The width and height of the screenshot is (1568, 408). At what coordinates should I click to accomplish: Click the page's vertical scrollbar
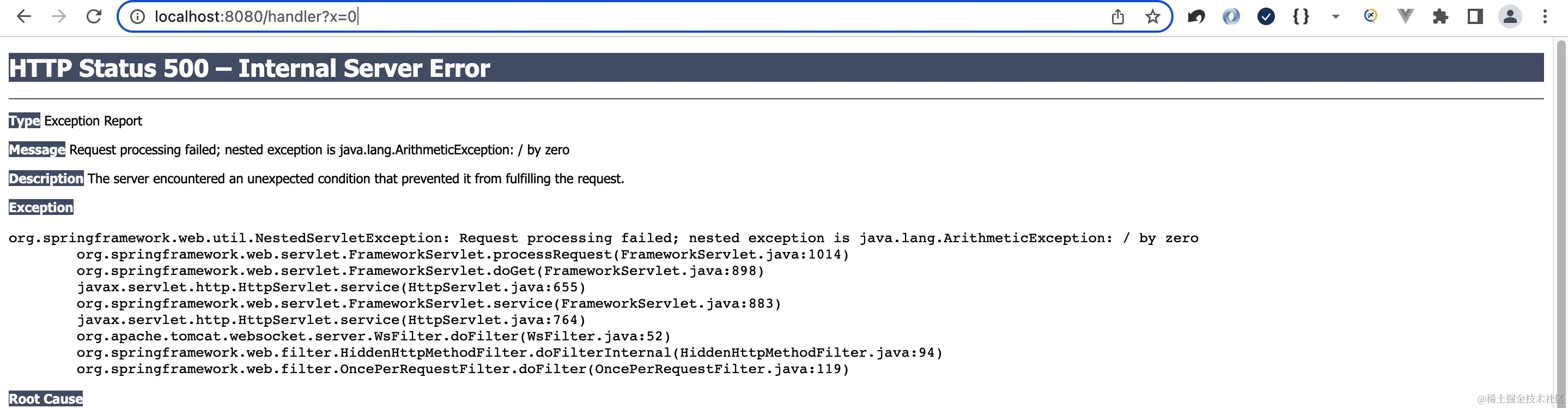1561,219
